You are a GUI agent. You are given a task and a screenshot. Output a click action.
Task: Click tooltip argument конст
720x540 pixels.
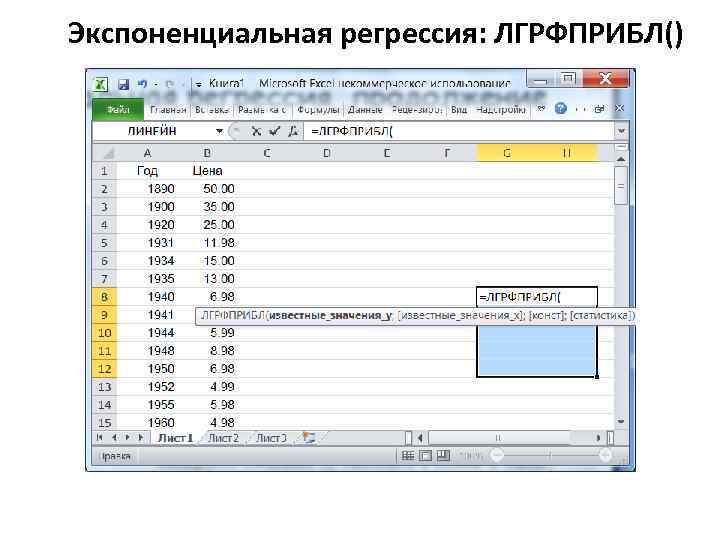(547, 315)
